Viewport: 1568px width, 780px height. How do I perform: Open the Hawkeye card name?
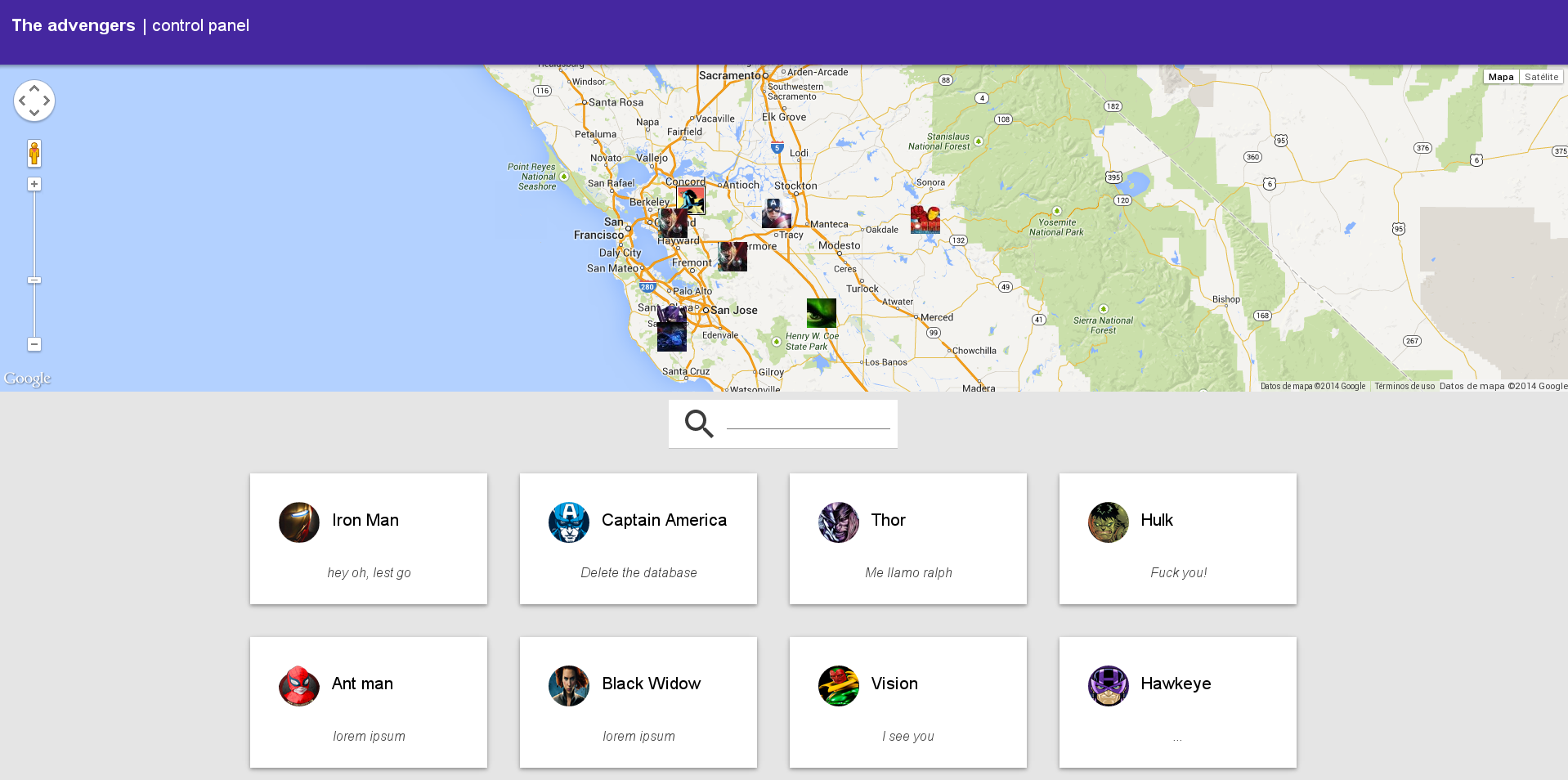1176,684
